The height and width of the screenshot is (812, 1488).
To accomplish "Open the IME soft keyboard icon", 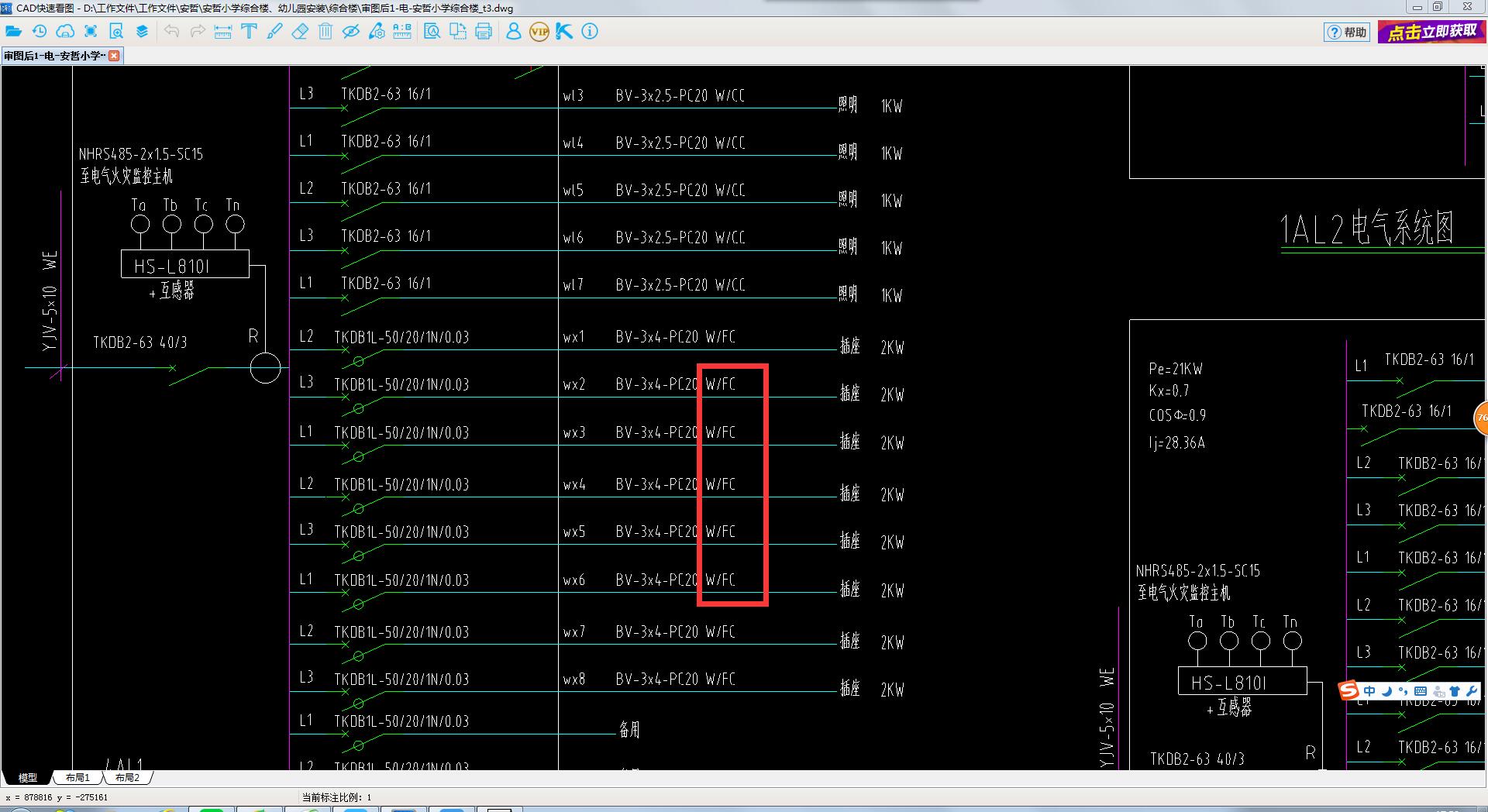I will coord(1420,691).
